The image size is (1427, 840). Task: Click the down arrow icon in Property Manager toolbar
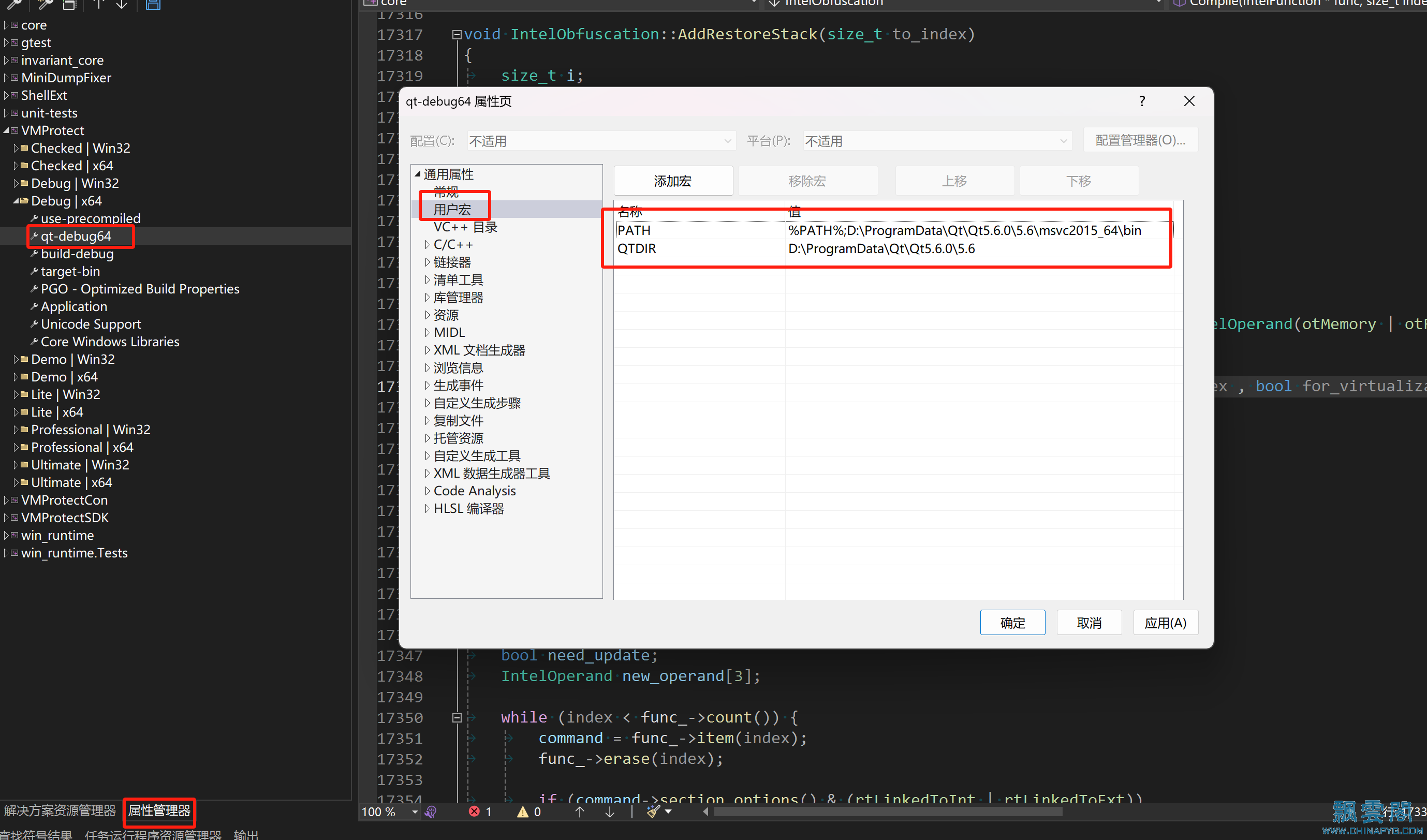(121, 5)
